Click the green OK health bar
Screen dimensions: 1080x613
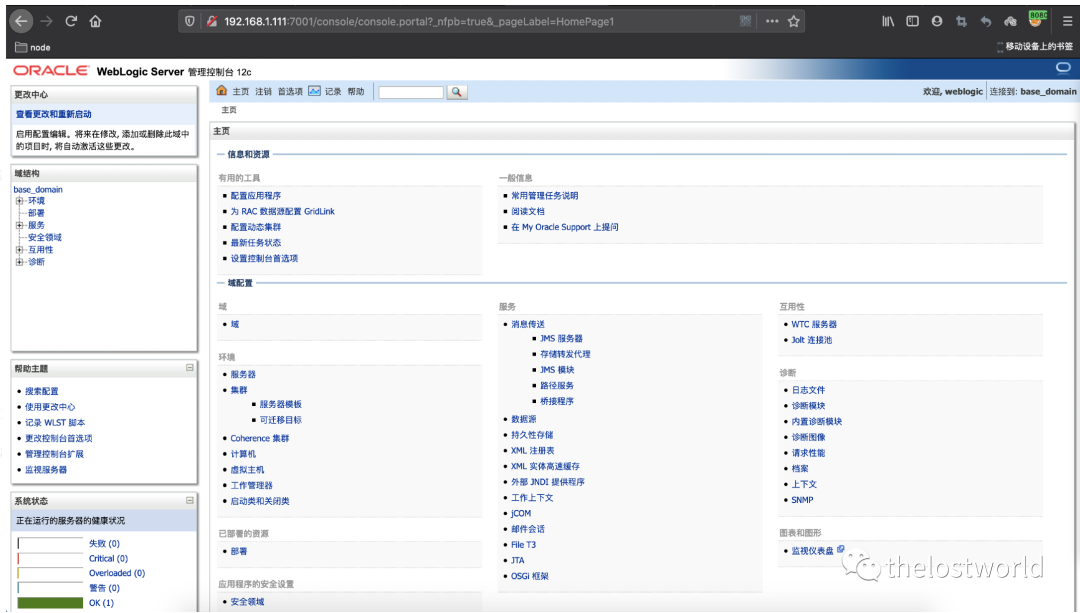click(50, 603)
